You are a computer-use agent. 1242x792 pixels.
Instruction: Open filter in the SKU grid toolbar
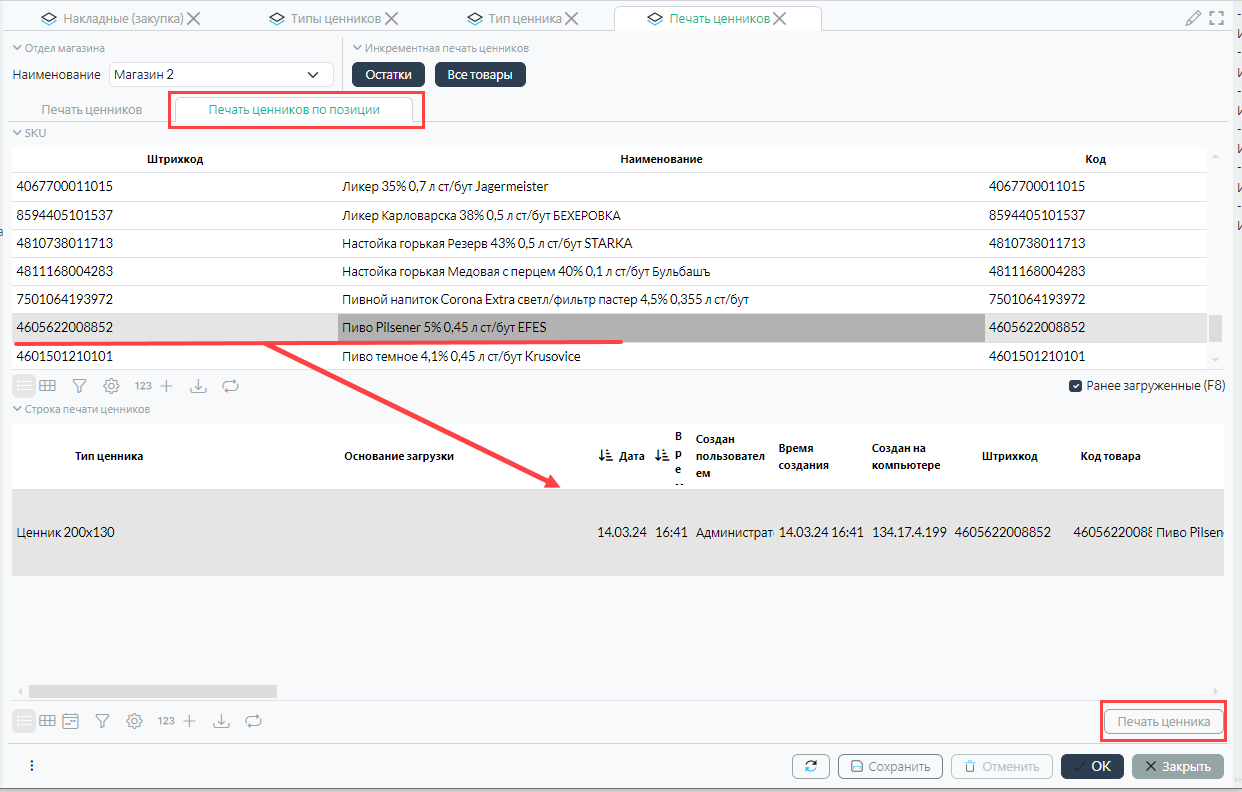pyautogui.click(x=79, y=386)
